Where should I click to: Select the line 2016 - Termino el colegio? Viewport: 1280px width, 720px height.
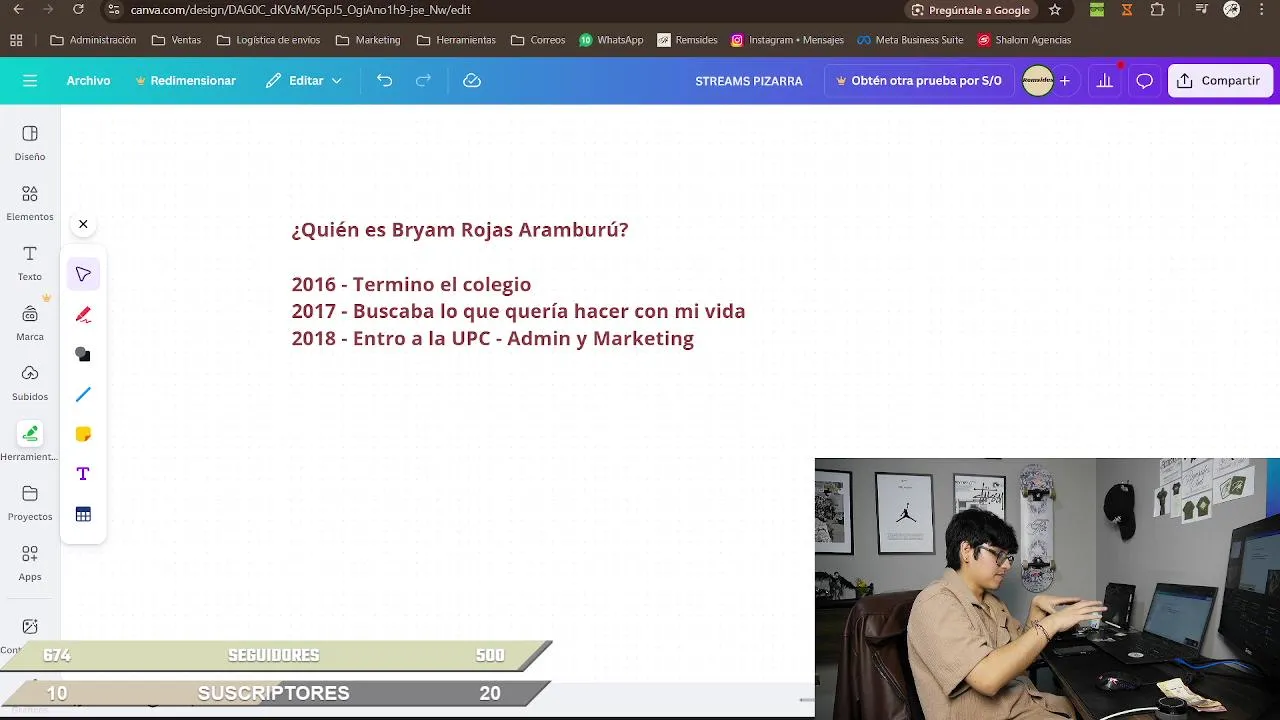pyautogui.click(x=411, y=285)
